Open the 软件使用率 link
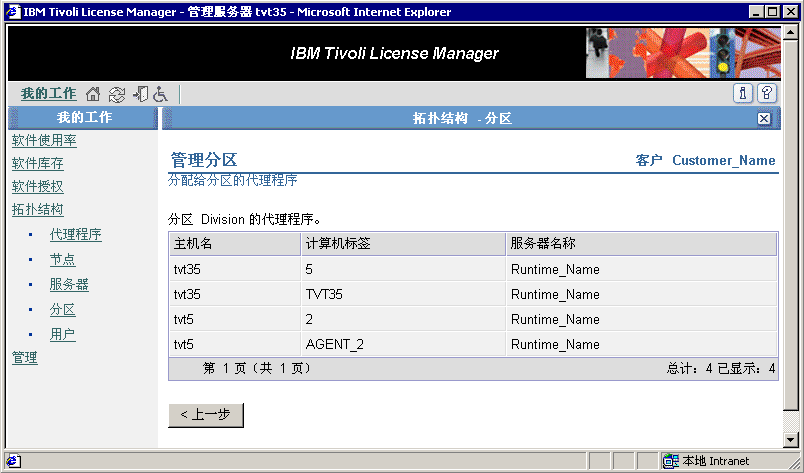 44,141
